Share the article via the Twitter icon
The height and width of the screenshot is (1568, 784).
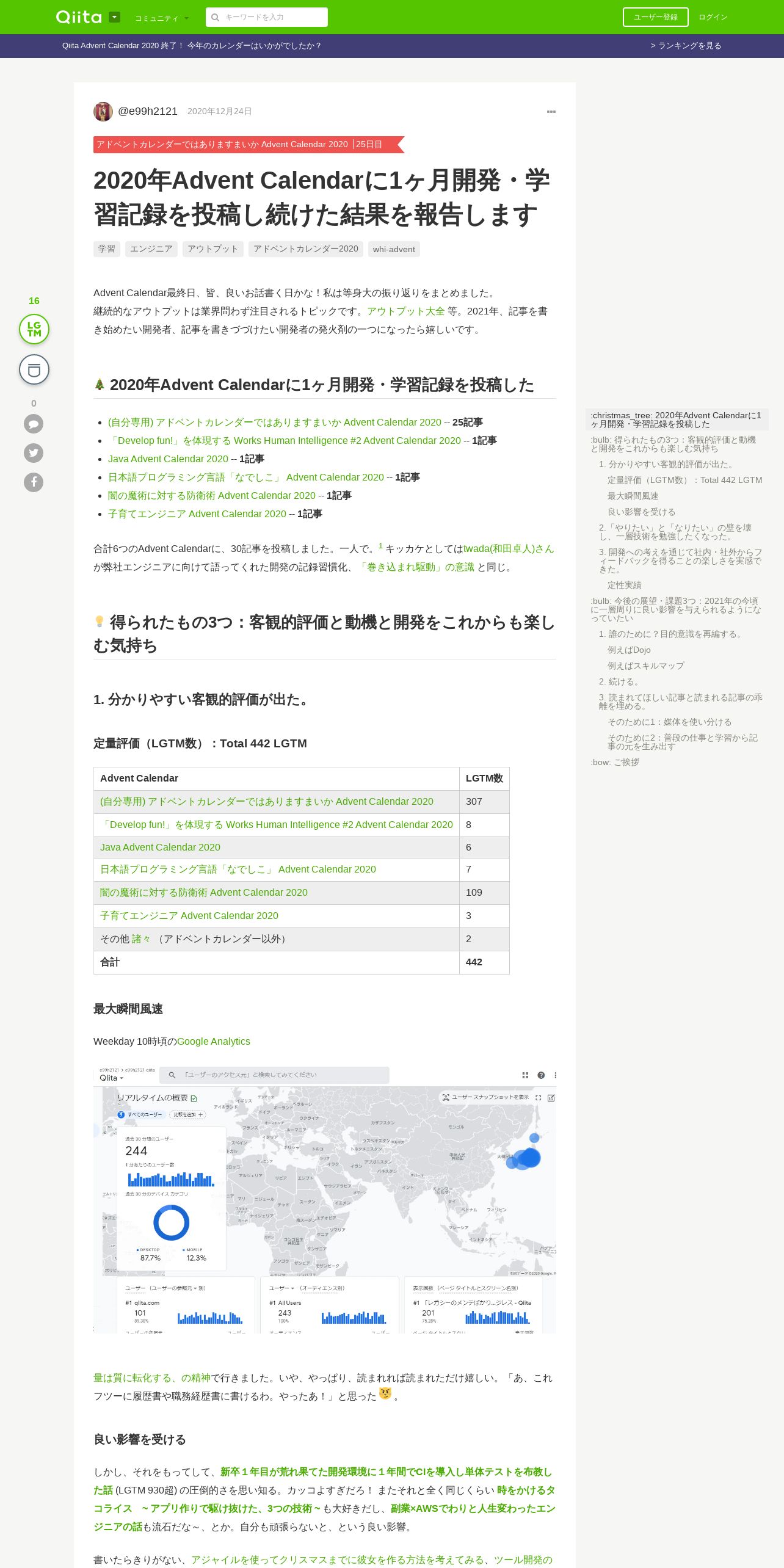click(x=34, y=453)
